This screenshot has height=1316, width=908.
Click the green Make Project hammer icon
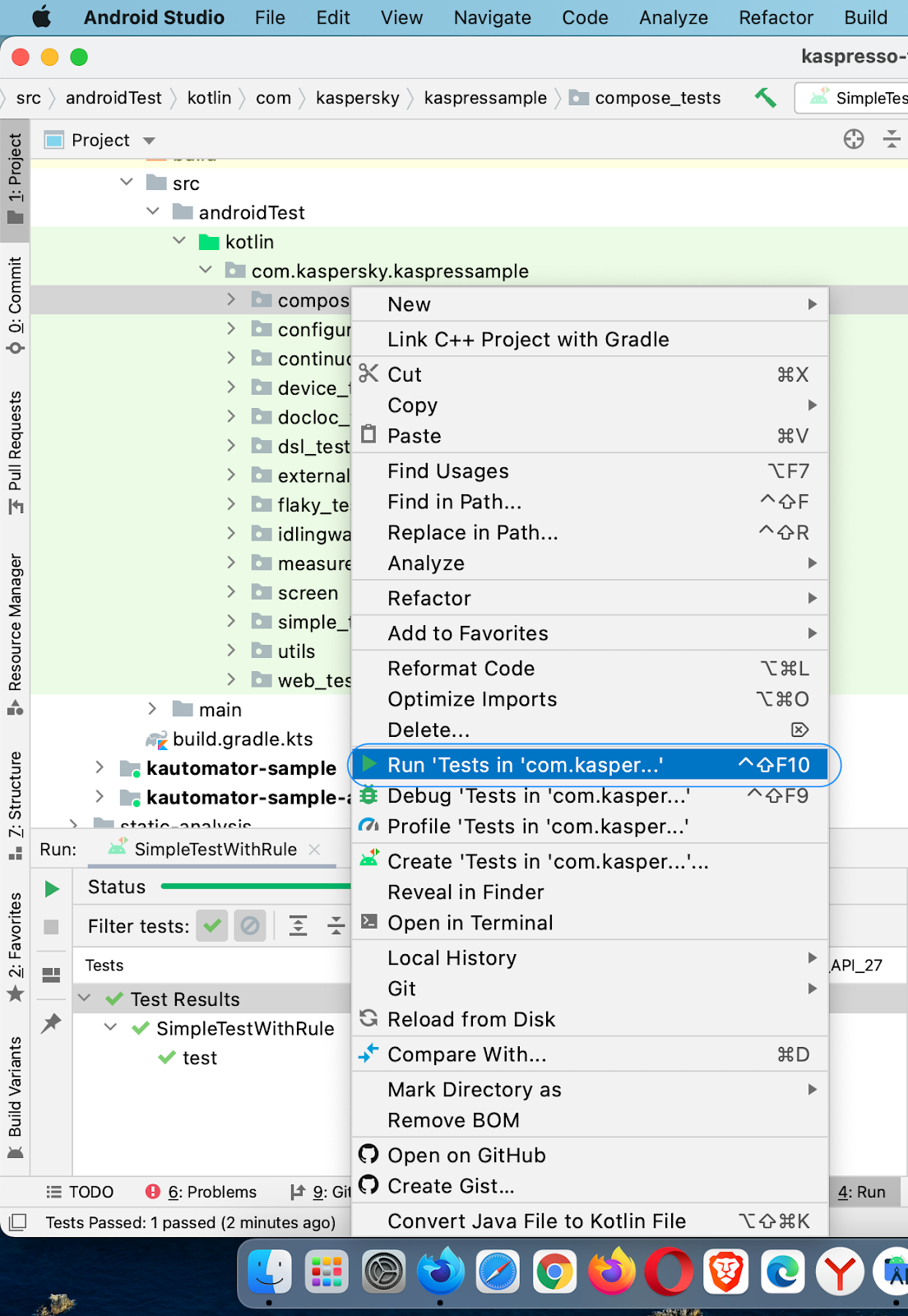pos(766,98)
